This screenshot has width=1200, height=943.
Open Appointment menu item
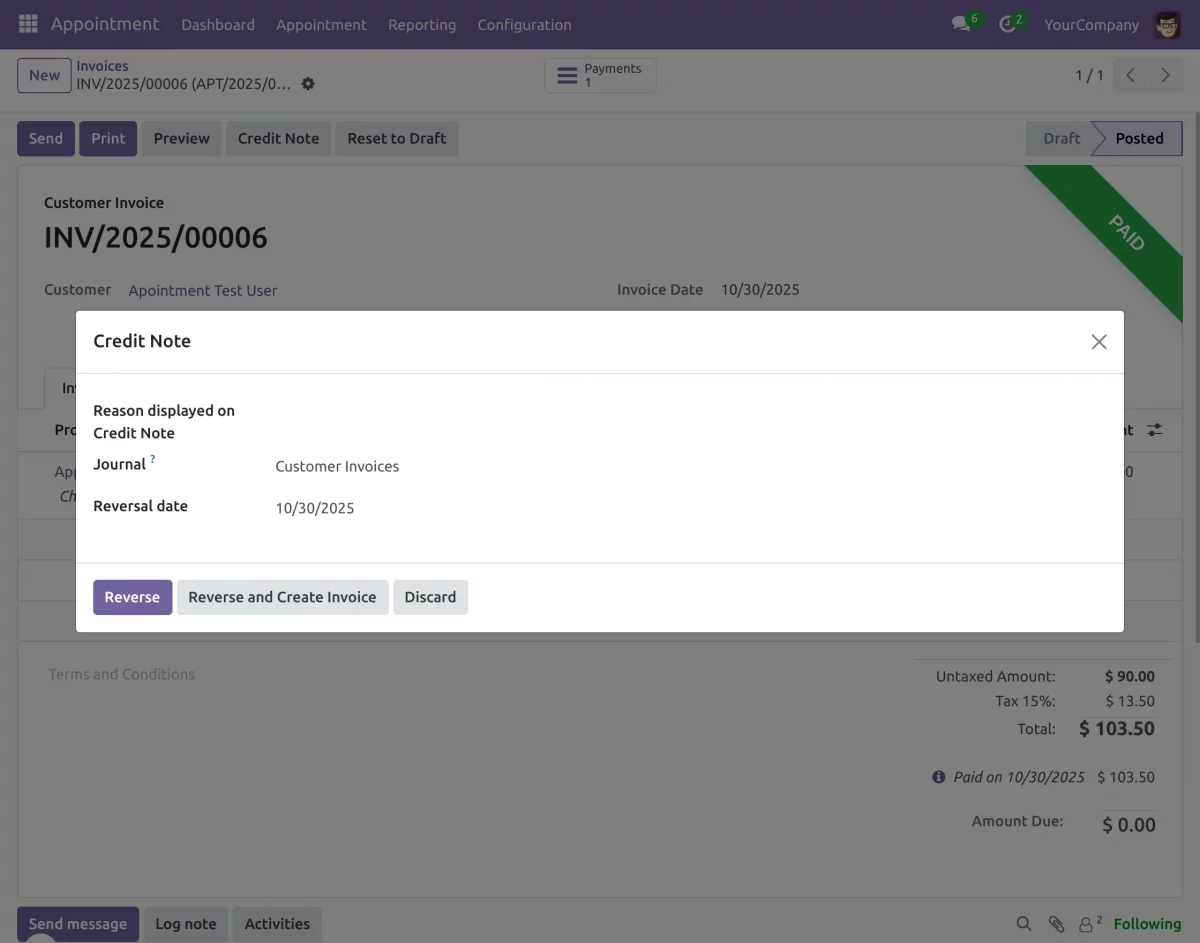click(321, 24)
